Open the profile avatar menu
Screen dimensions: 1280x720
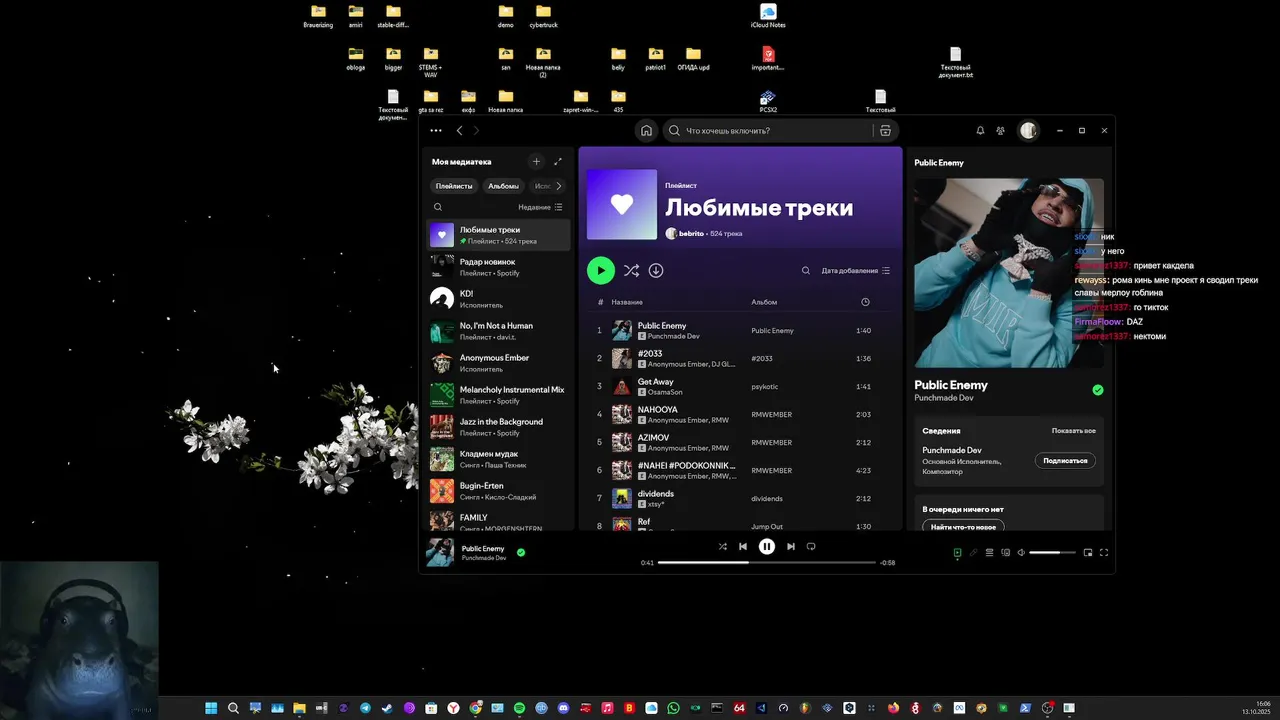pyautogui.click(x=1028, y=130)
